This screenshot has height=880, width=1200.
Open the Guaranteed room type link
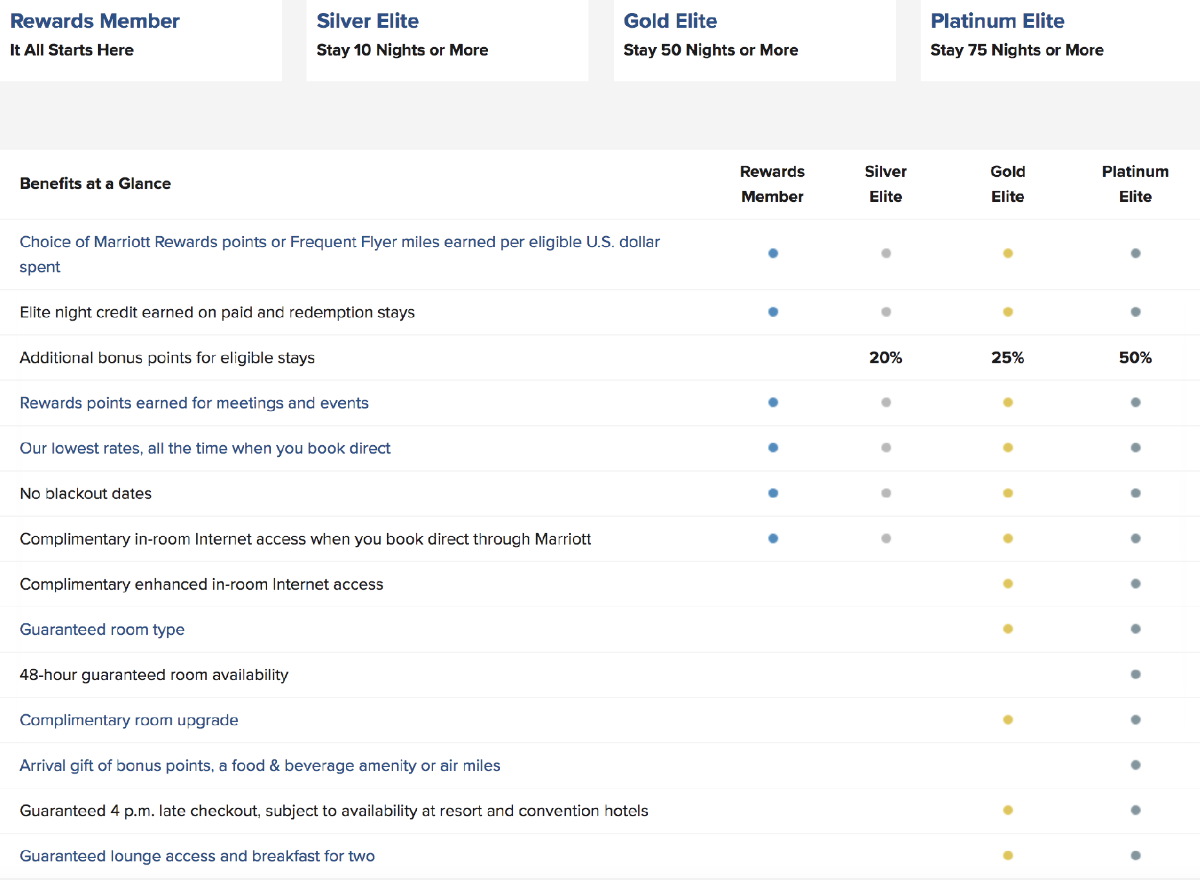pos(102,630)
